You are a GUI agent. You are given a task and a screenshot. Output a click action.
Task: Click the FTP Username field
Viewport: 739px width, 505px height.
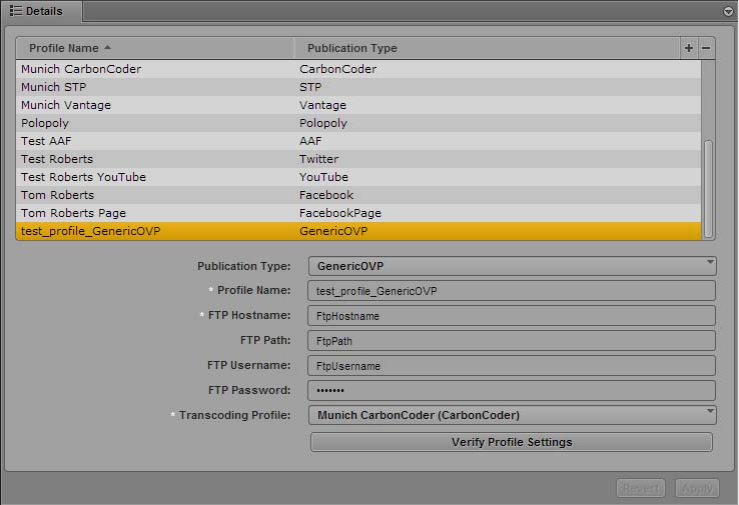point(512,366)
